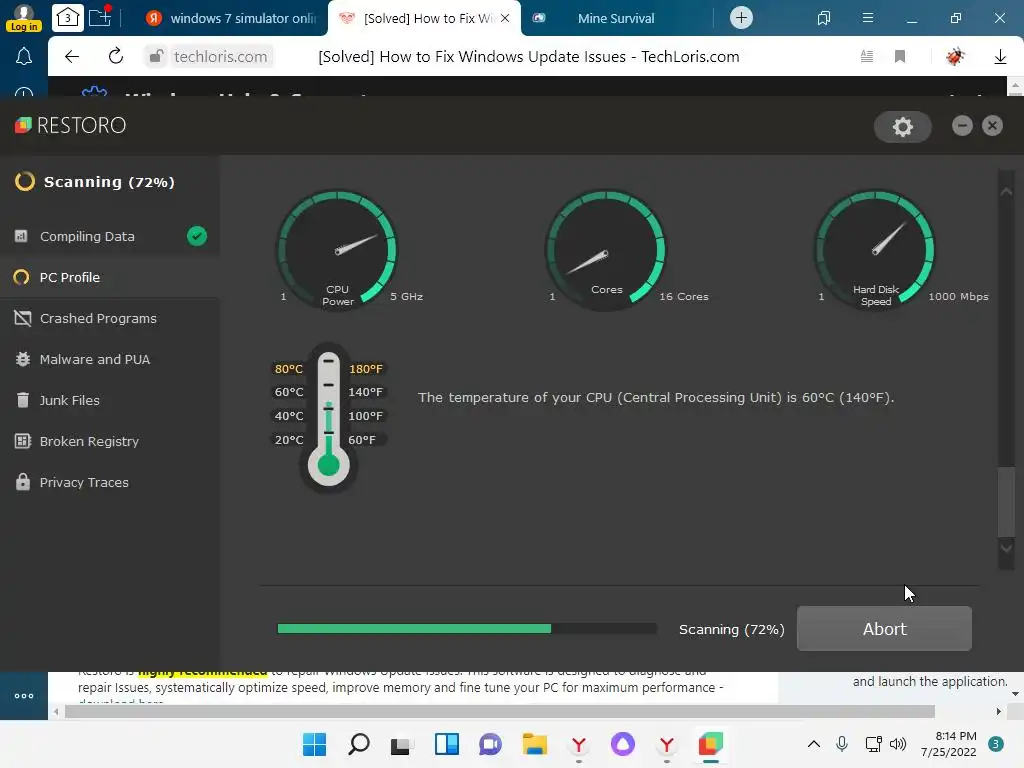The image size is (1024, 768).
Task: Click the Junk Files trash icon
Action: click(22, 400)
